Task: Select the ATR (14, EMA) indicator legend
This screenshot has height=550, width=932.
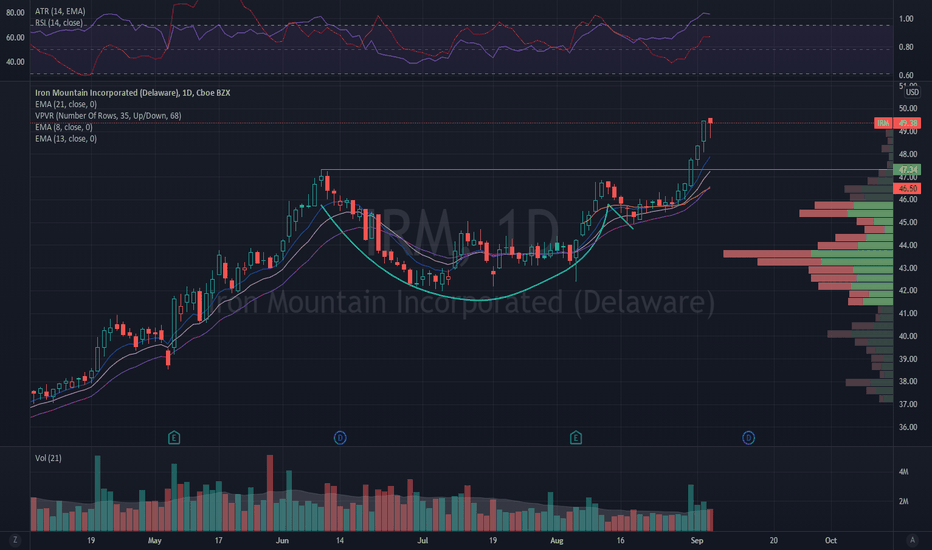Action: pyautogui.click(x=60, y=11)
